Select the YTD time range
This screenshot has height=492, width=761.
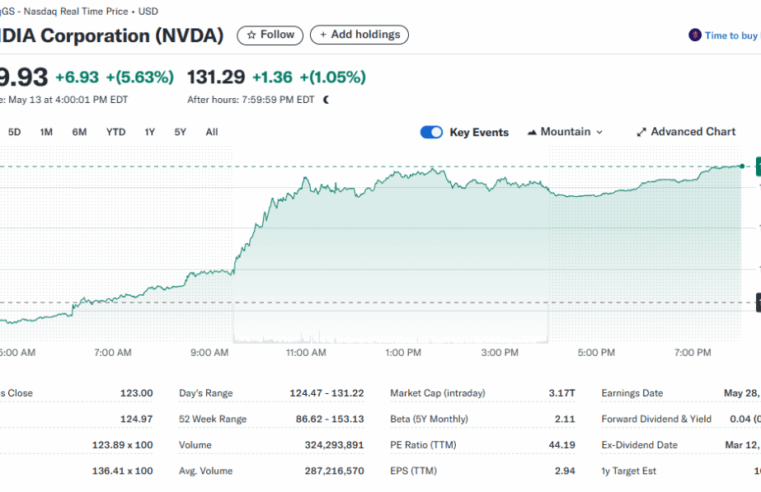click(x=116, y=132)
